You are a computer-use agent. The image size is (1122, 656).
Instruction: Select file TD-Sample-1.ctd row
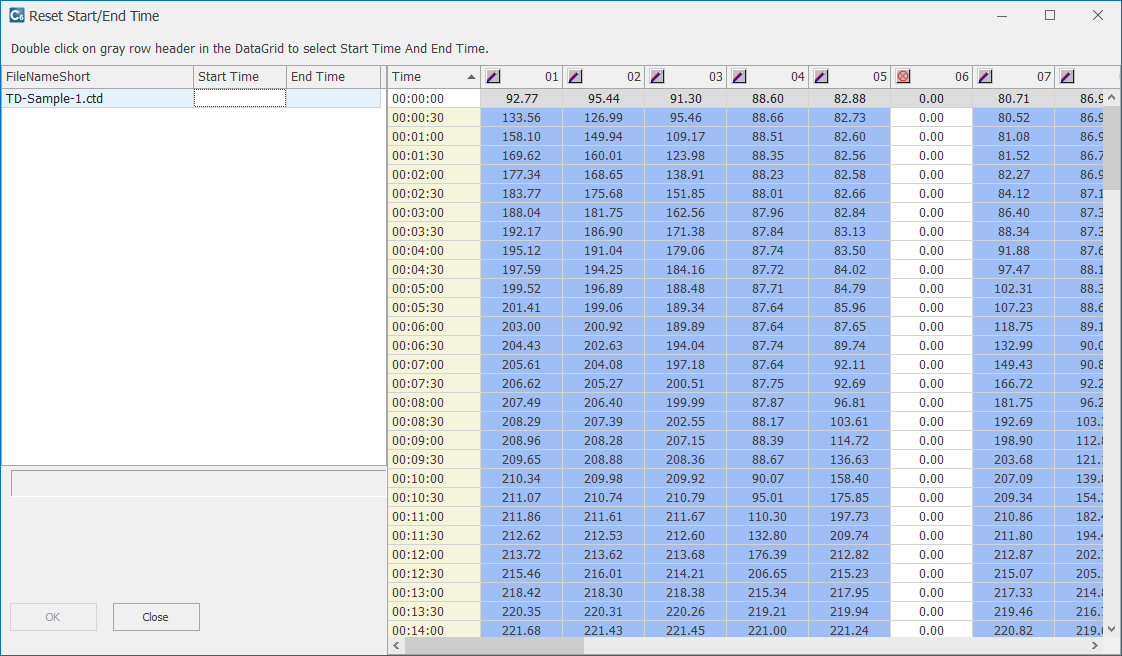[191, 98]
